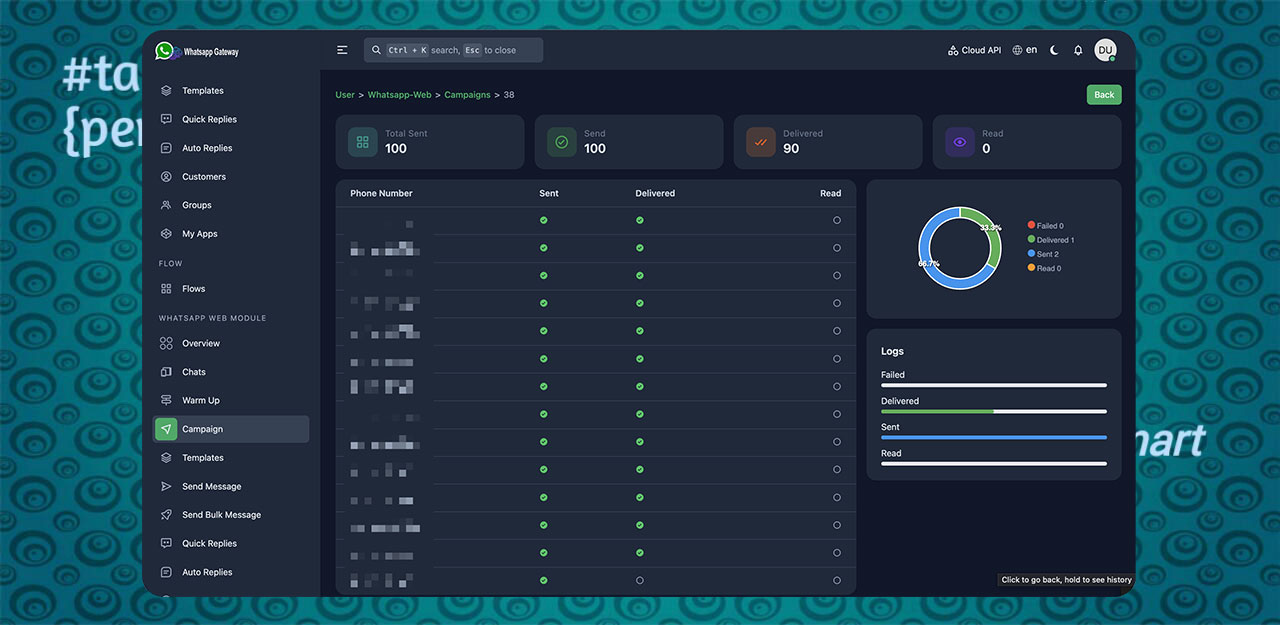Screen dimensions: 1280x625
Task: Select Send Bulk Message in sidebar
Action: [x=221, y=515]
